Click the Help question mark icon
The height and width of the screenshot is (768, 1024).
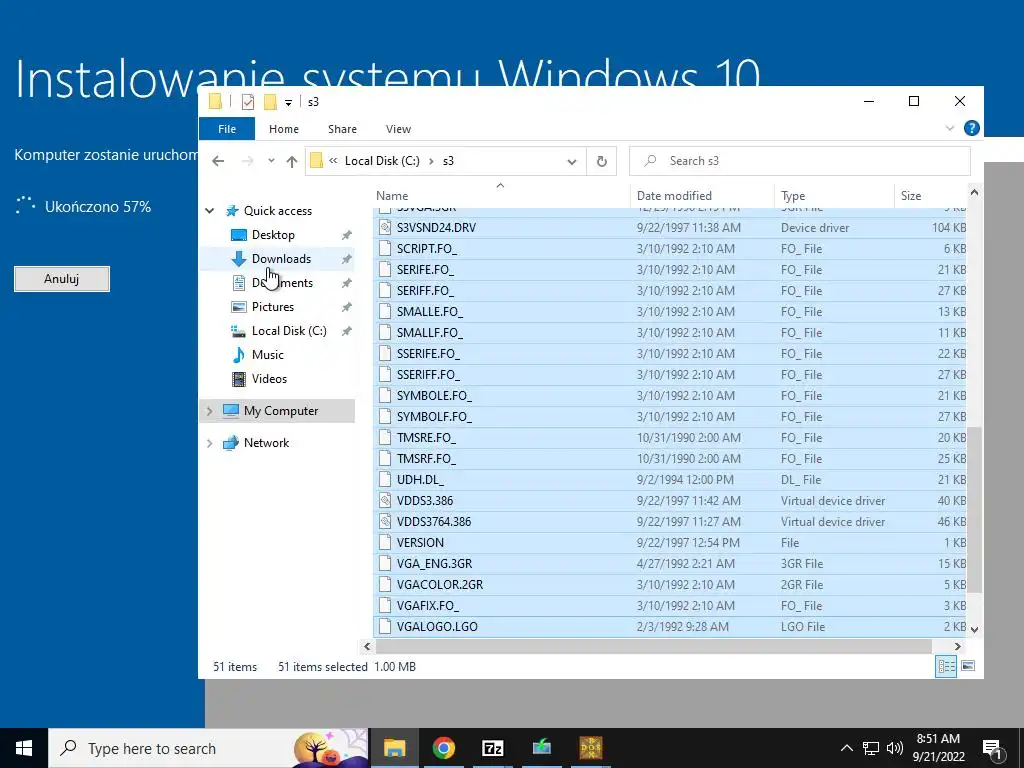pos(971,128)
